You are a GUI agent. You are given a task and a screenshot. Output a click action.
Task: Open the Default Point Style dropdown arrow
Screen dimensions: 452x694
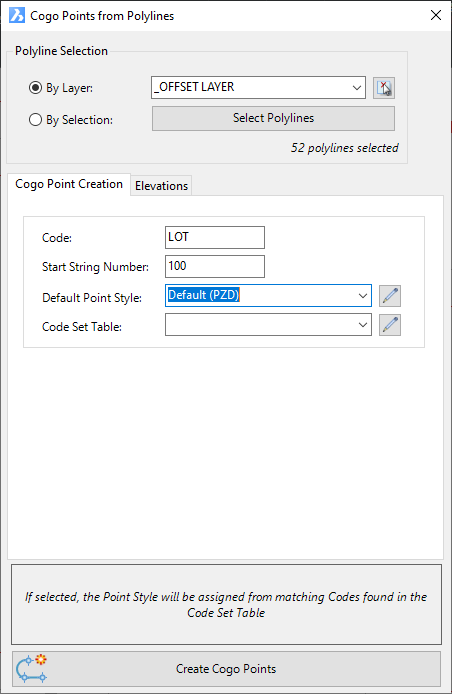pos(363,296)
